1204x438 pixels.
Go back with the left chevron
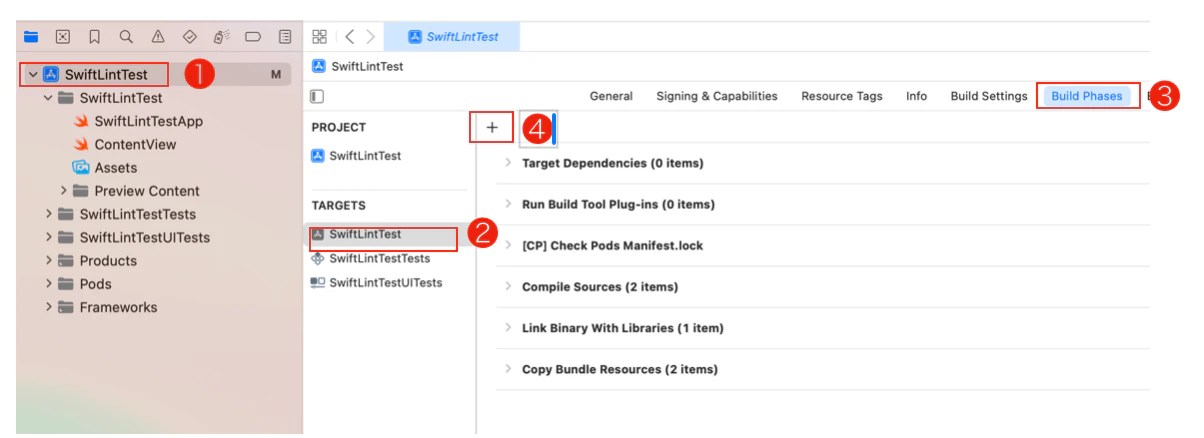tap(350, 37)
